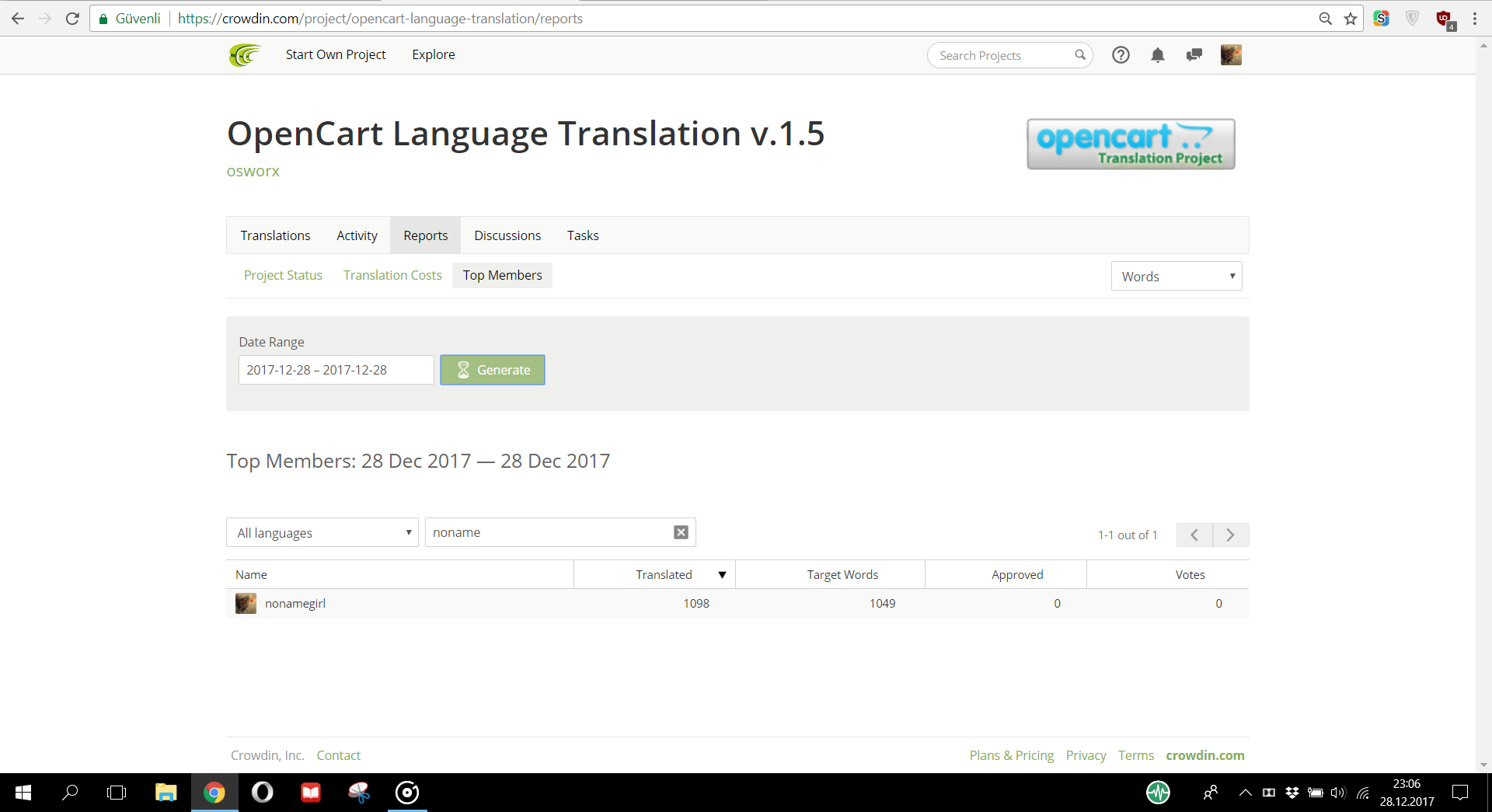The width and height of the screenshot is (1492, 812).
Task: Click the Crowdin logo icon
Action: pyautogui.click(x=245, y=55)
